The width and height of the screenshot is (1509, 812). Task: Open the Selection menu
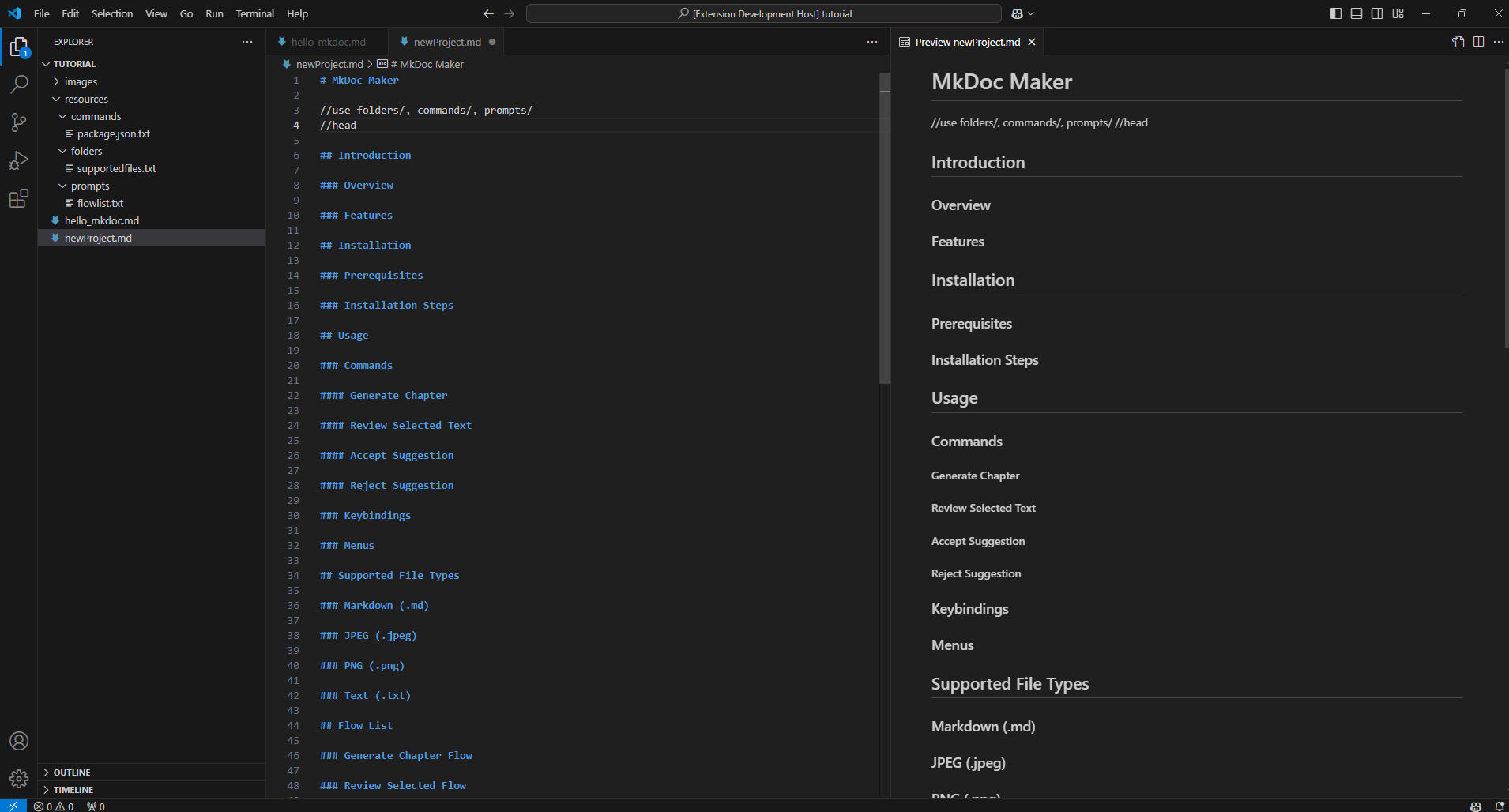(112, 13)
